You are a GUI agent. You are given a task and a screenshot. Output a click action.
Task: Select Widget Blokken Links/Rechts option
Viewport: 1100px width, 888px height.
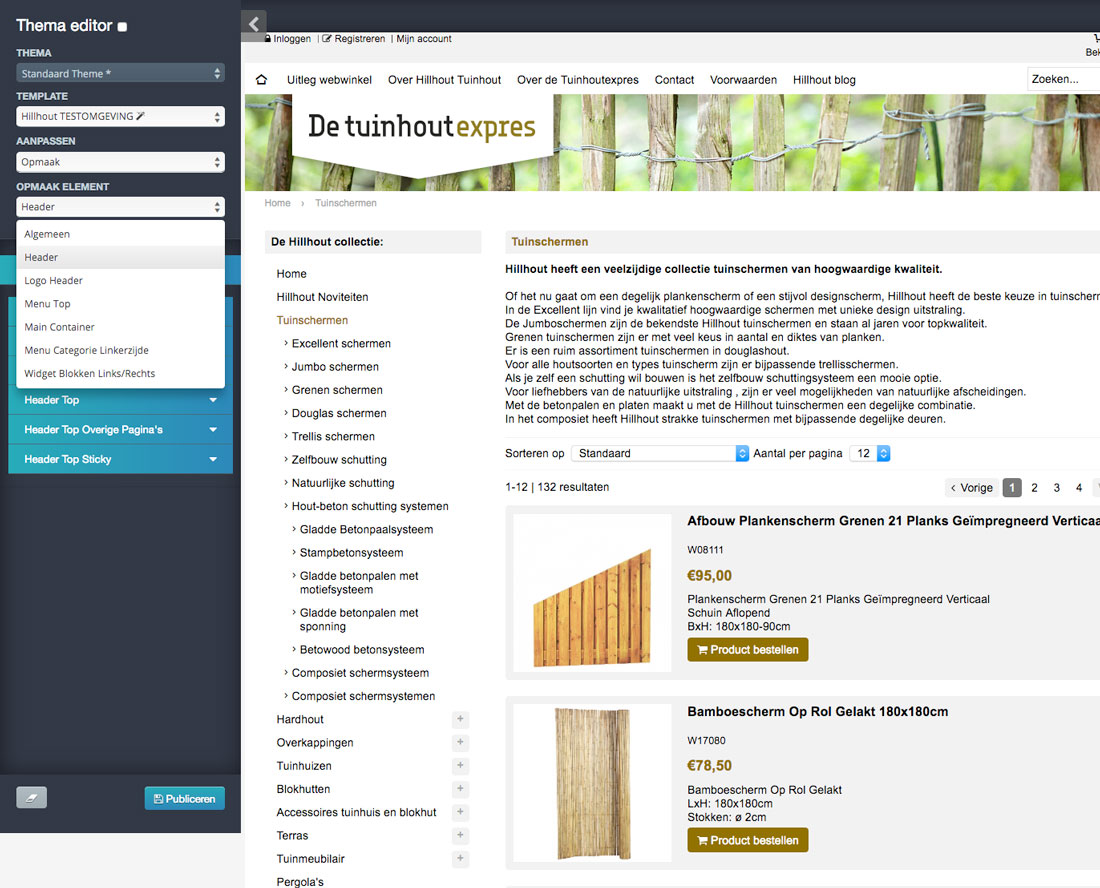click(121, 373)
